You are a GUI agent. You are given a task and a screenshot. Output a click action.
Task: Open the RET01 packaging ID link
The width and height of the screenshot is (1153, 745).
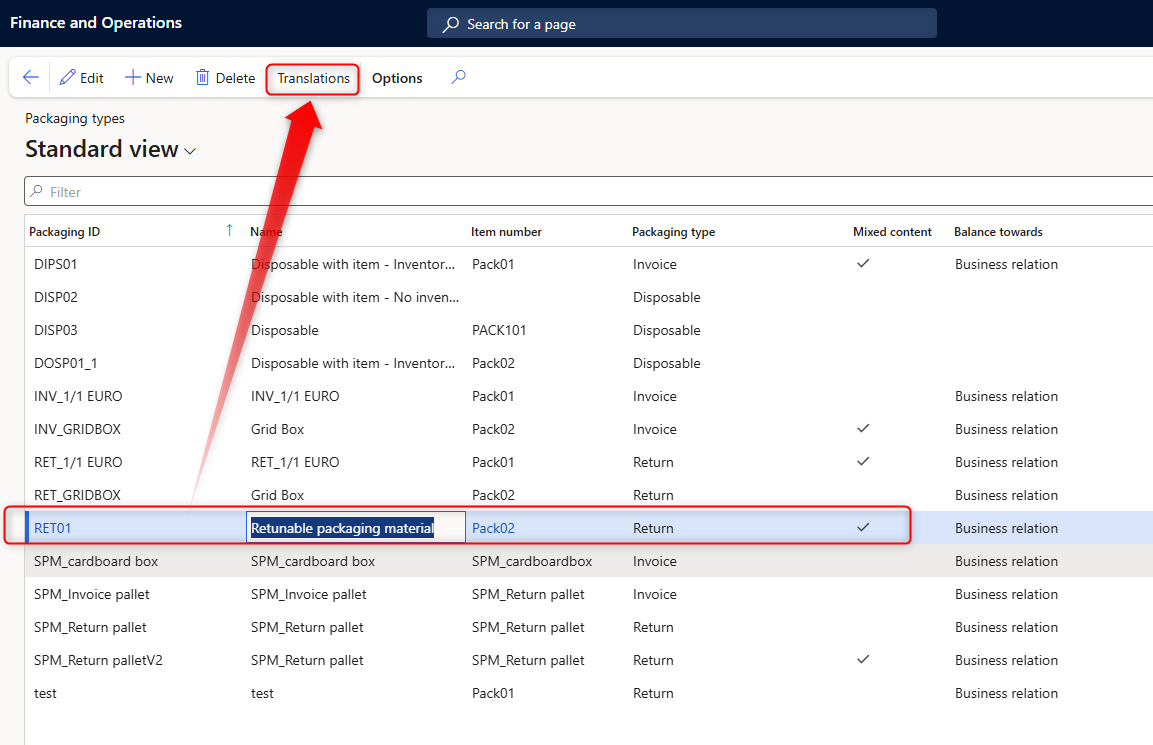coord(52,528)
